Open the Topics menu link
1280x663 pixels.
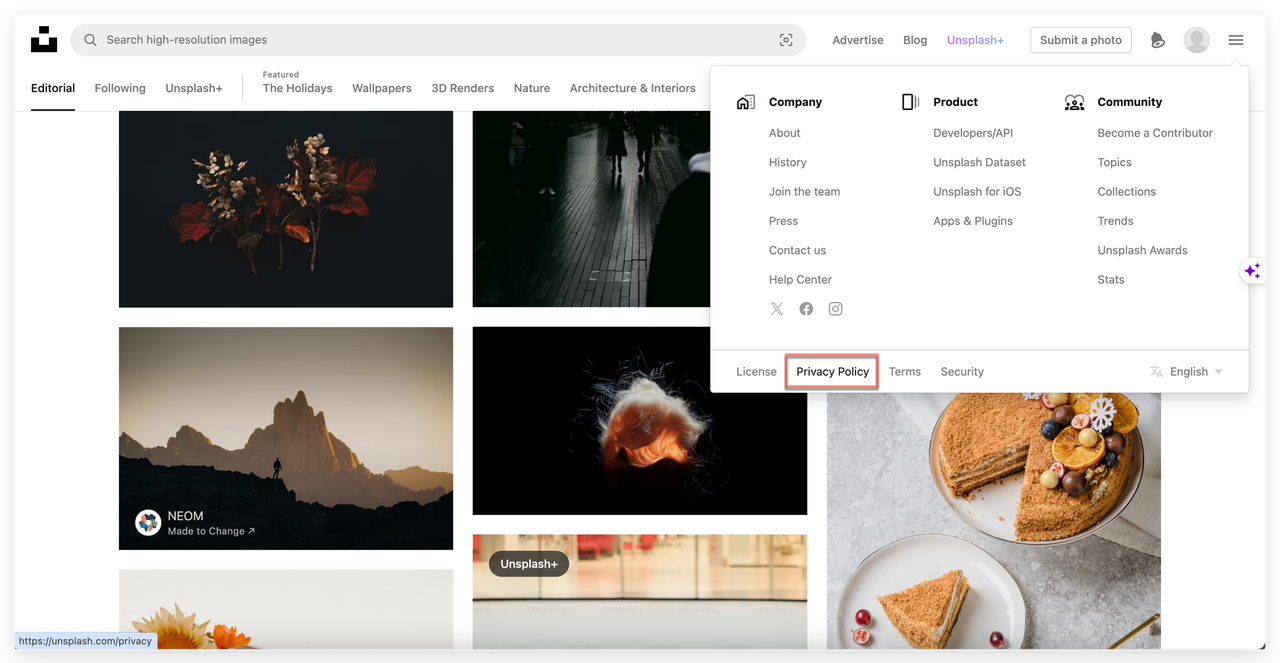(x=1114, y=162)
